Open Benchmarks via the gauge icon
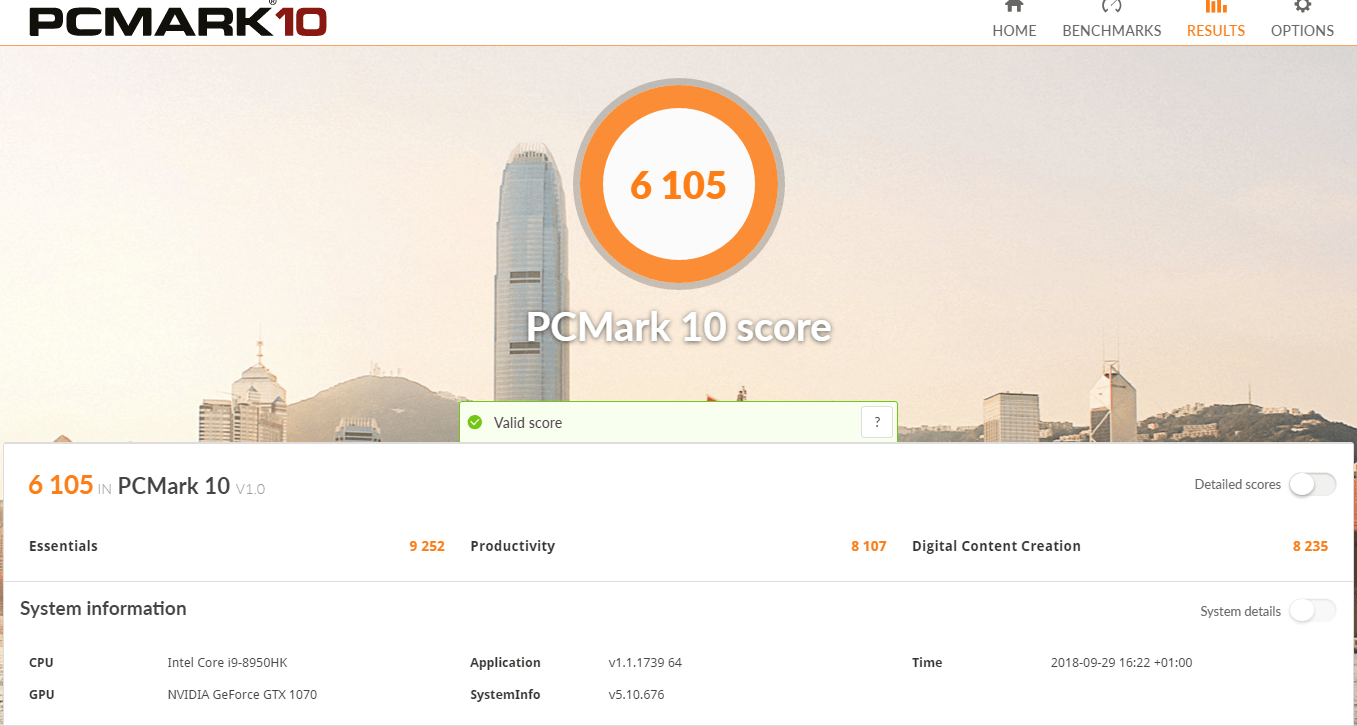1357x726 pixels. (x=1111, y=6)
